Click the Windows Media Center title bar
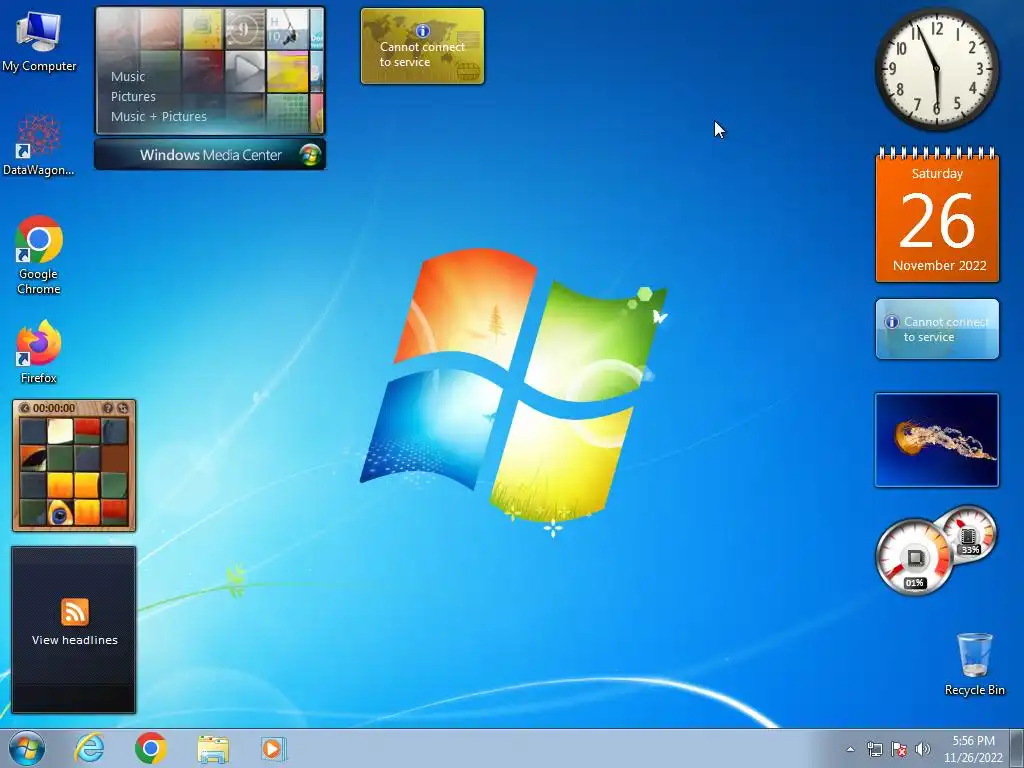Viewport: 1024px width, 768px height. (210, 155)
